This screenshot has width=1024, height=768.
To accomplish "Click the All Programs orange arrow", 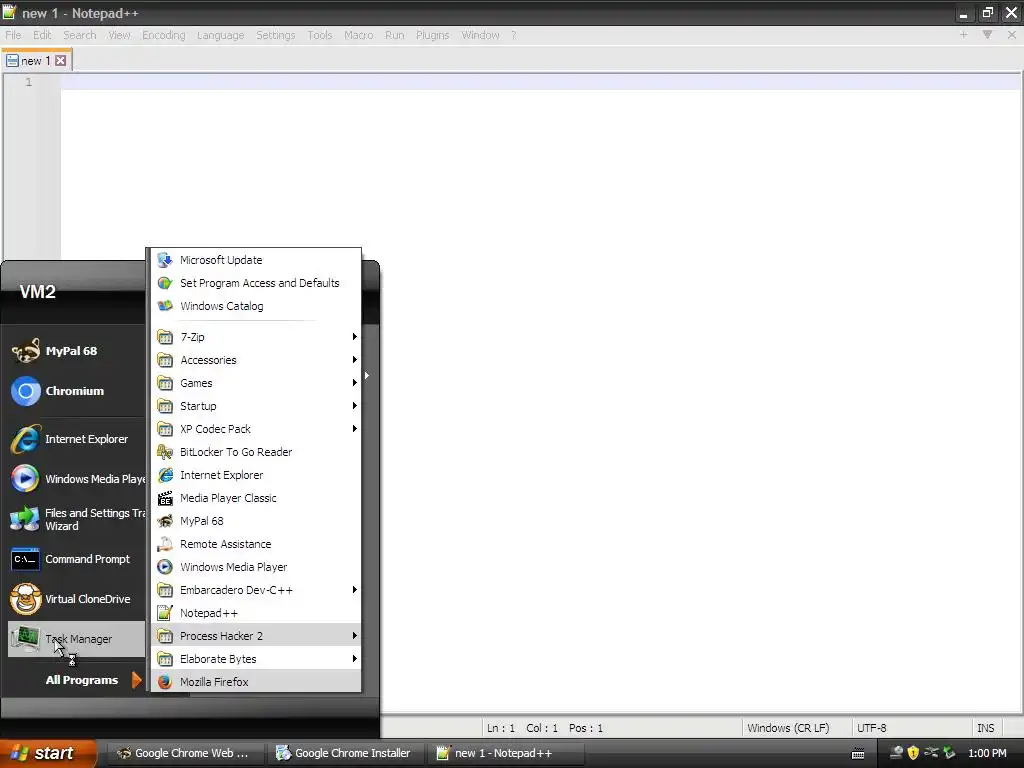I will [136, 680].
